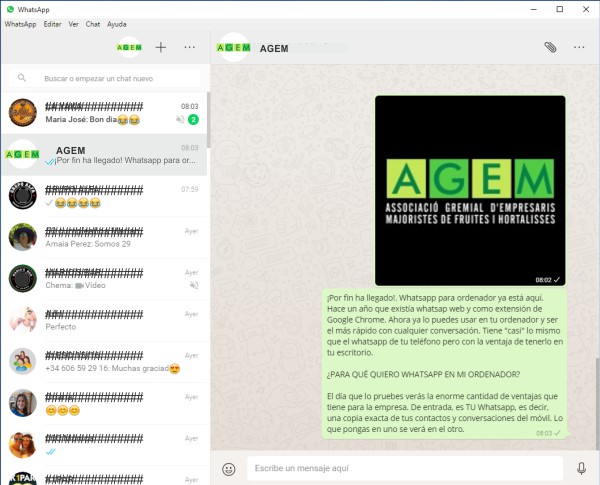Click AGEM contact avatar in conversation header
This screenshot has width=600, height=485.
233,48
